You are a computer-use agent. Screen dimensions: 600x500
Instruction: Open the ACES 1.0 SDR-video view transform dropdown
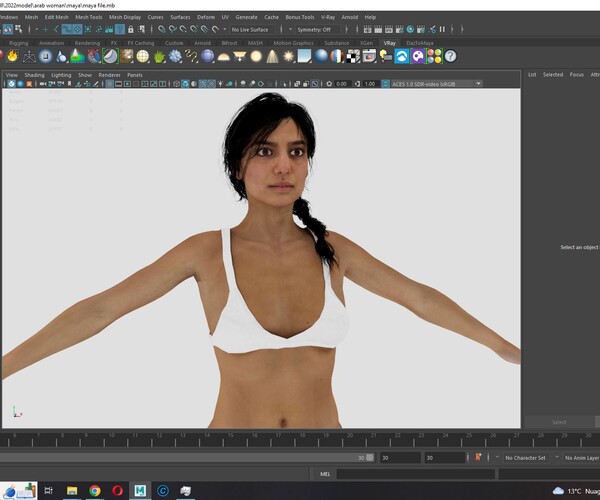(437, 83)
